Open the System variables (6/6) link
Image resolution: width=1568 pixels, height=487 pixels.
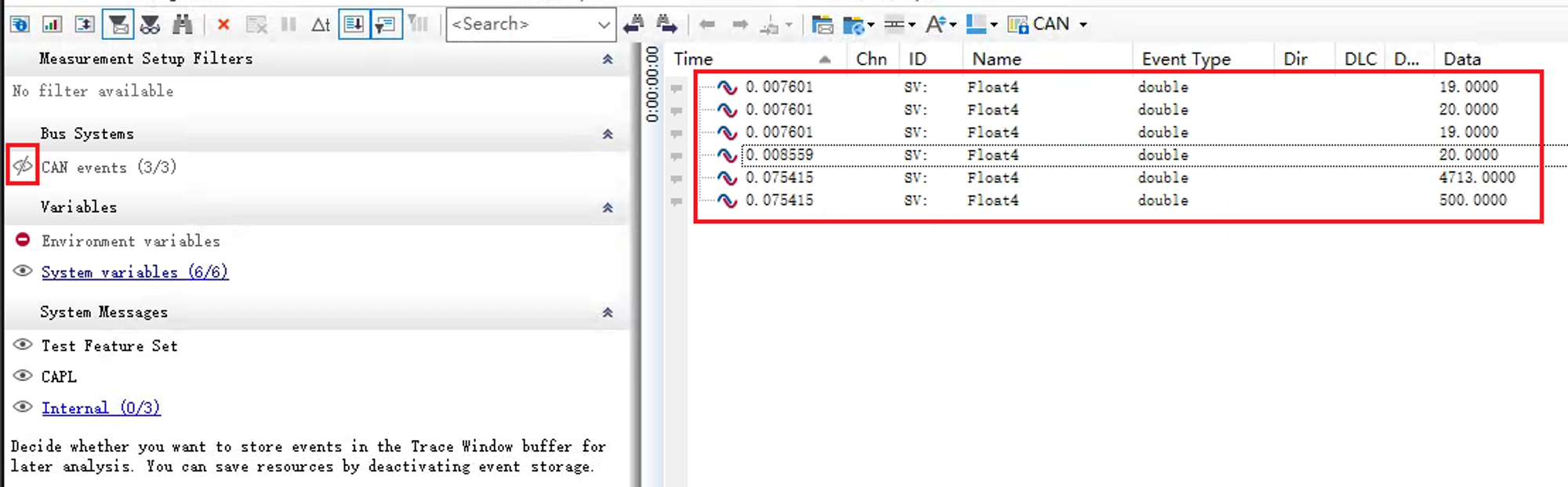(134, 272)
